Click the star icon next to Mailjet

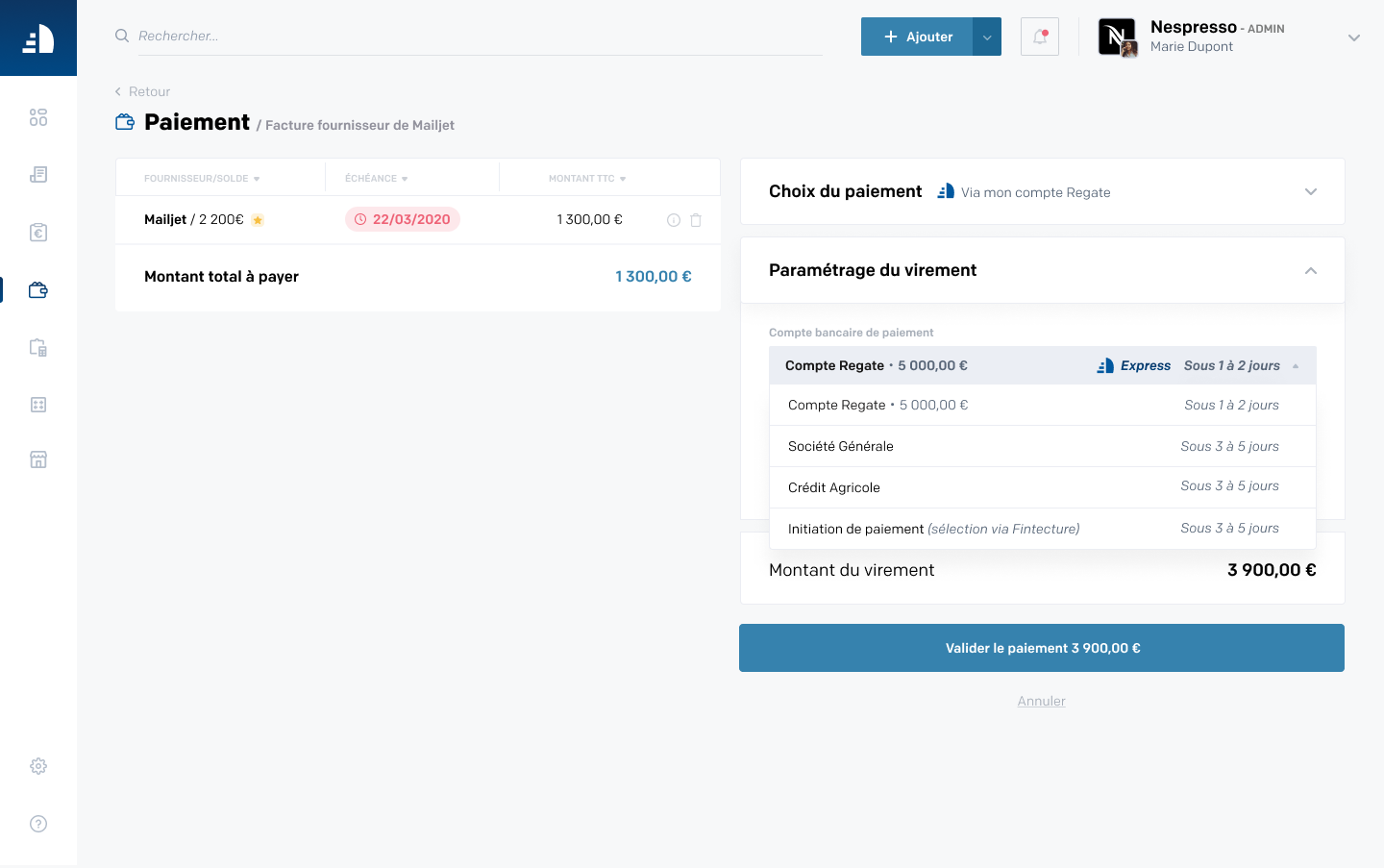258,220
